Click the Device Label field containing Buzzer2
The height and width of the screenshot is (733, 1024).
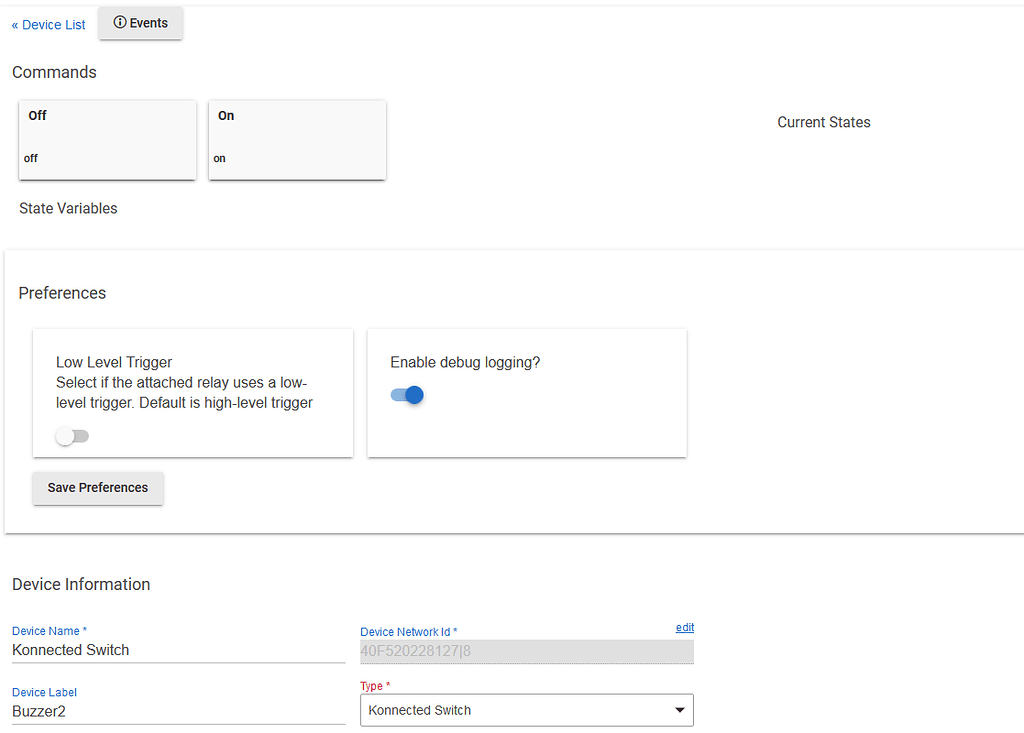click(178, 711)
